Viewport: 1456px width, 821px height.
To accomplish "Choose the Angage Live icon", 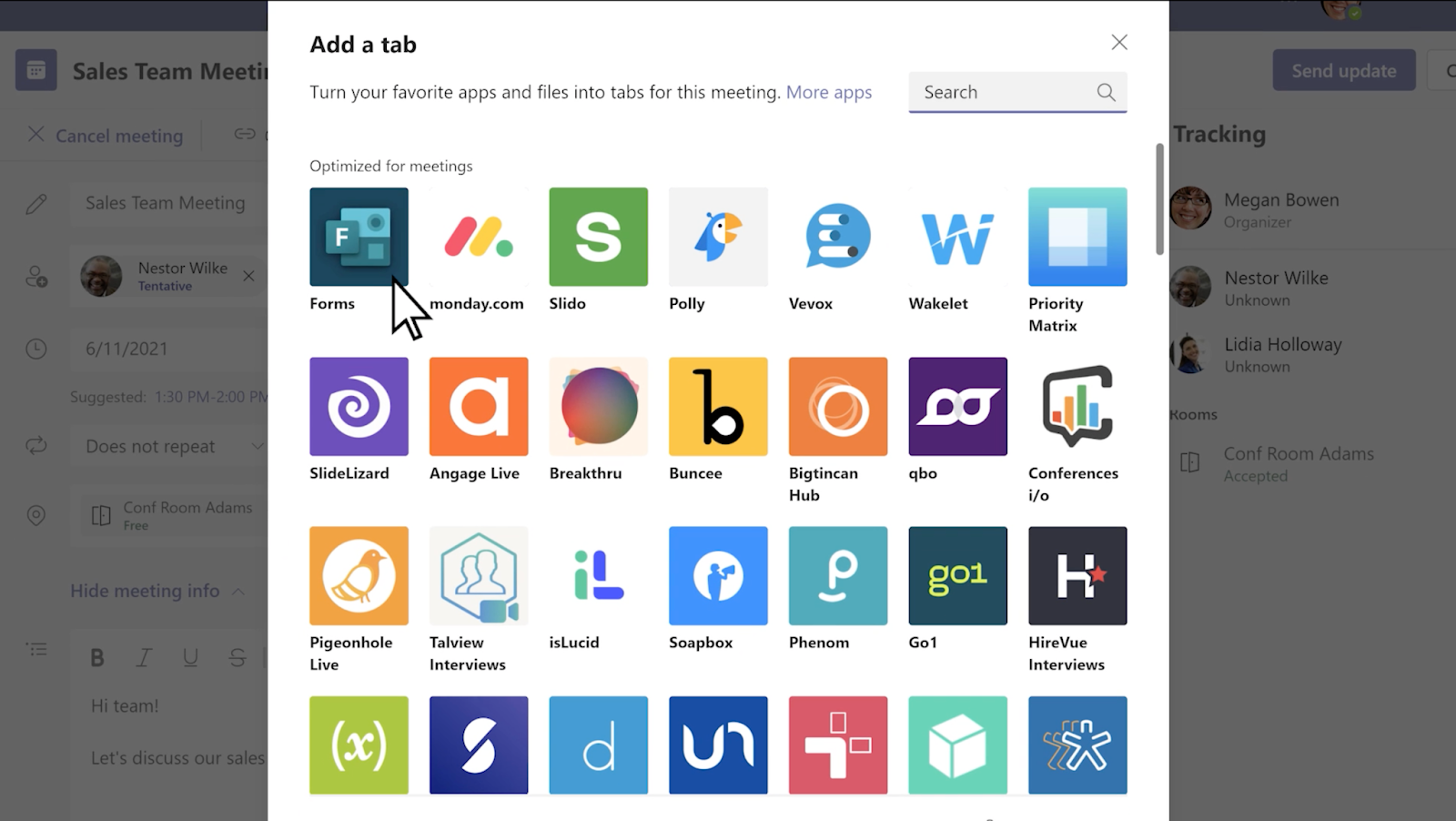I will click(x=479, y=406).
